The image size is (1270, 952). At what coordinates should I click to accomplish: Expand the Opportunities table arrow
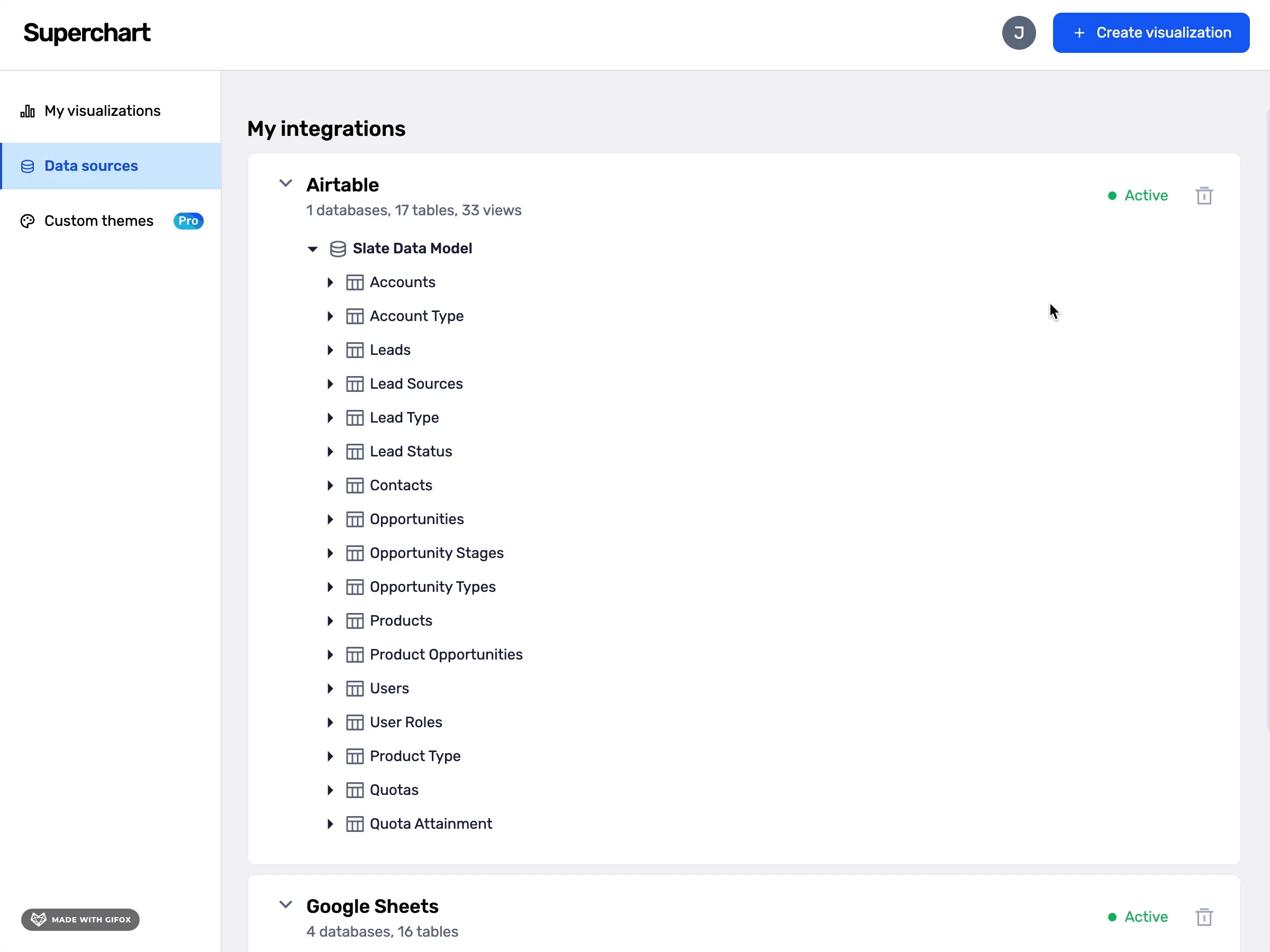point(330,519)
